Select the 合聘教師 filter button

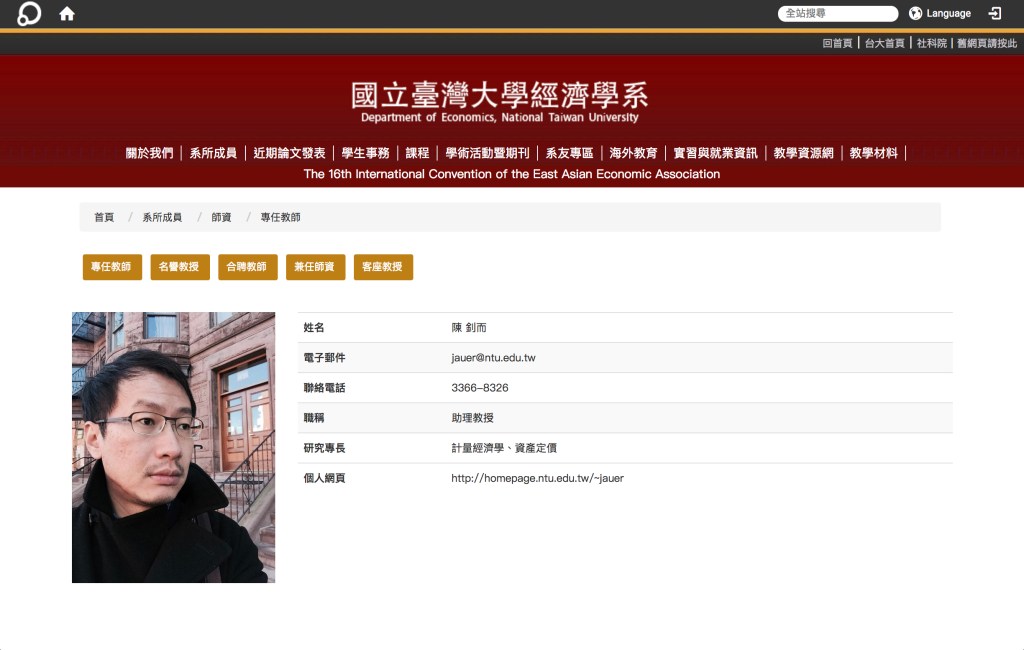[x=247, y=267]
